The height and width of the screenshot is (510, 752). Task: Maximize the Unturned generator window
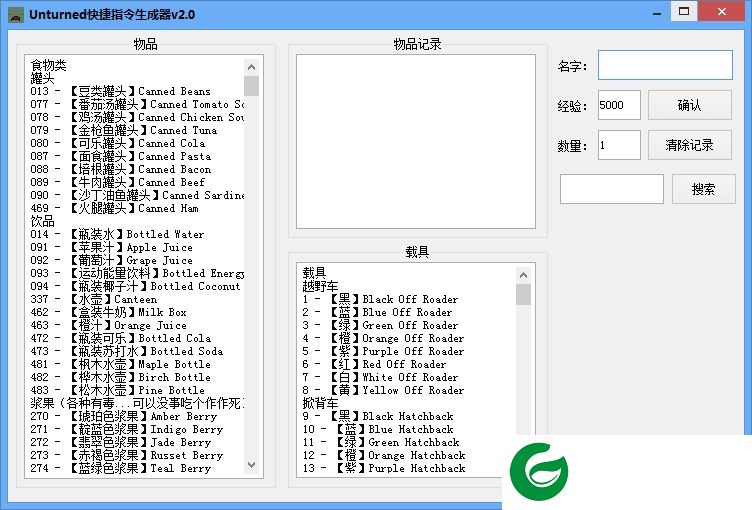coord(684,11)
